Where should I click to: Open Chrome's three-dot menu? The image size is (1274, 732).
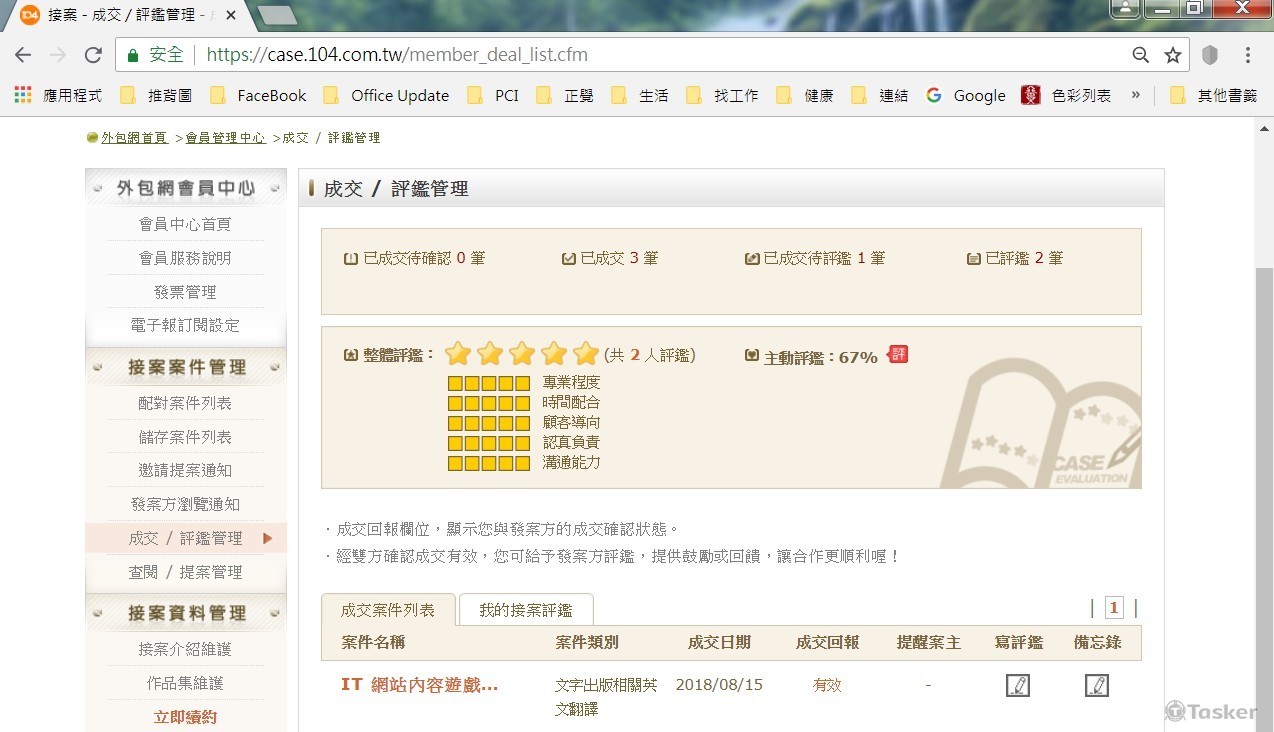click(1247, 55)
